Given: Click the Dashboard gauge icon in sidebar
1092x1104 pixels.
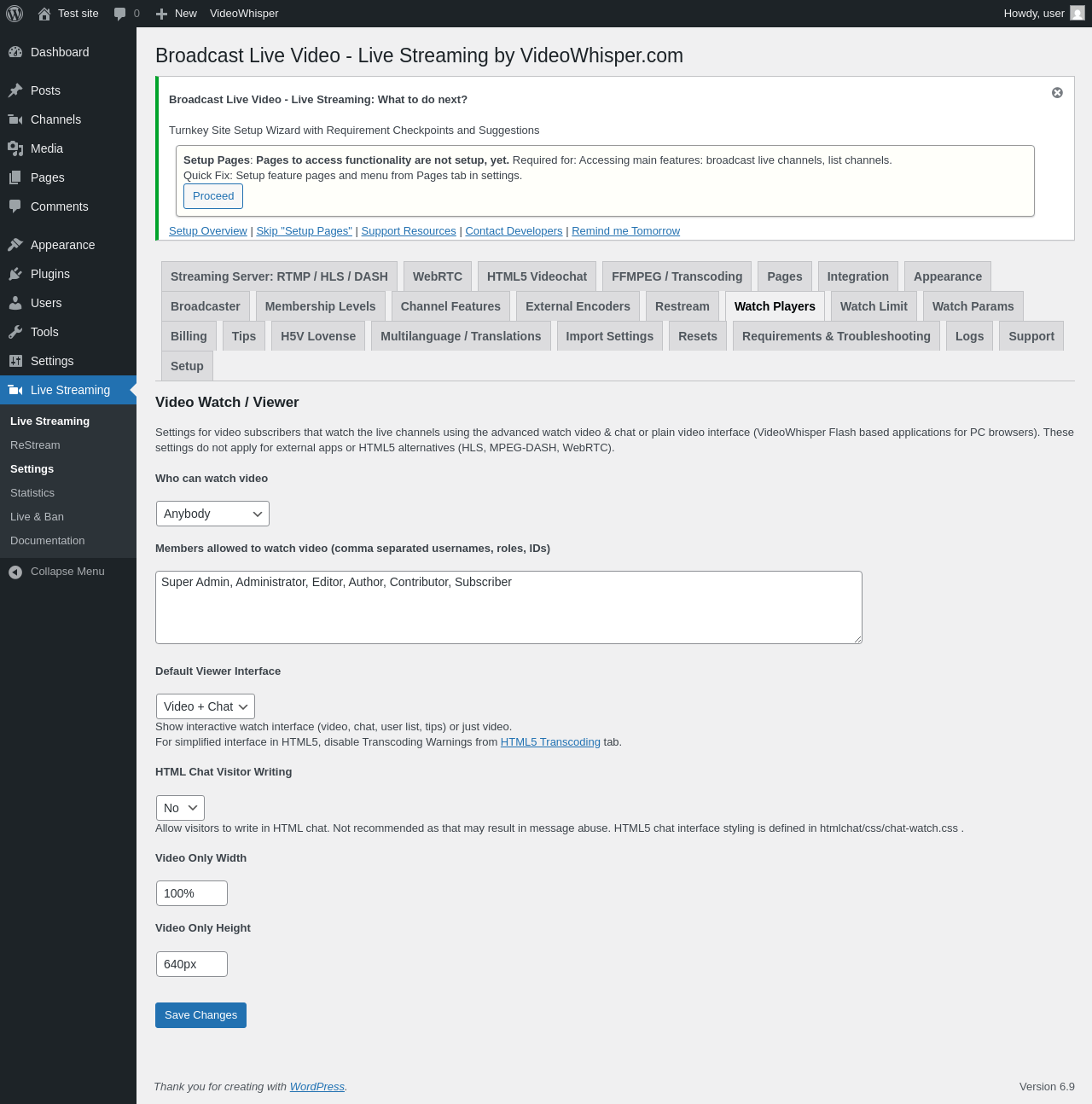Looking at the screenshot, I should click(x=15, y=52).
